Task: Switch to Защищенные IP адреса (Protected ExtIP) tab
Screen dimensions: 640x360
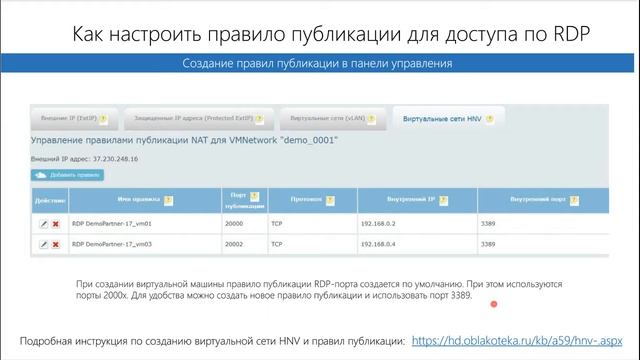Action: point(199,118)
